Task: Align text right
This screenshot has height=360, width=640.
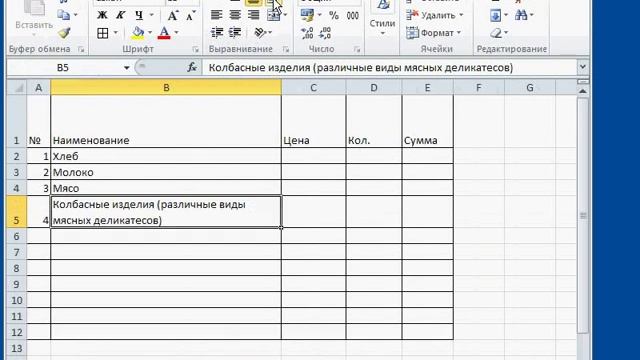Action: coord(253,16)
